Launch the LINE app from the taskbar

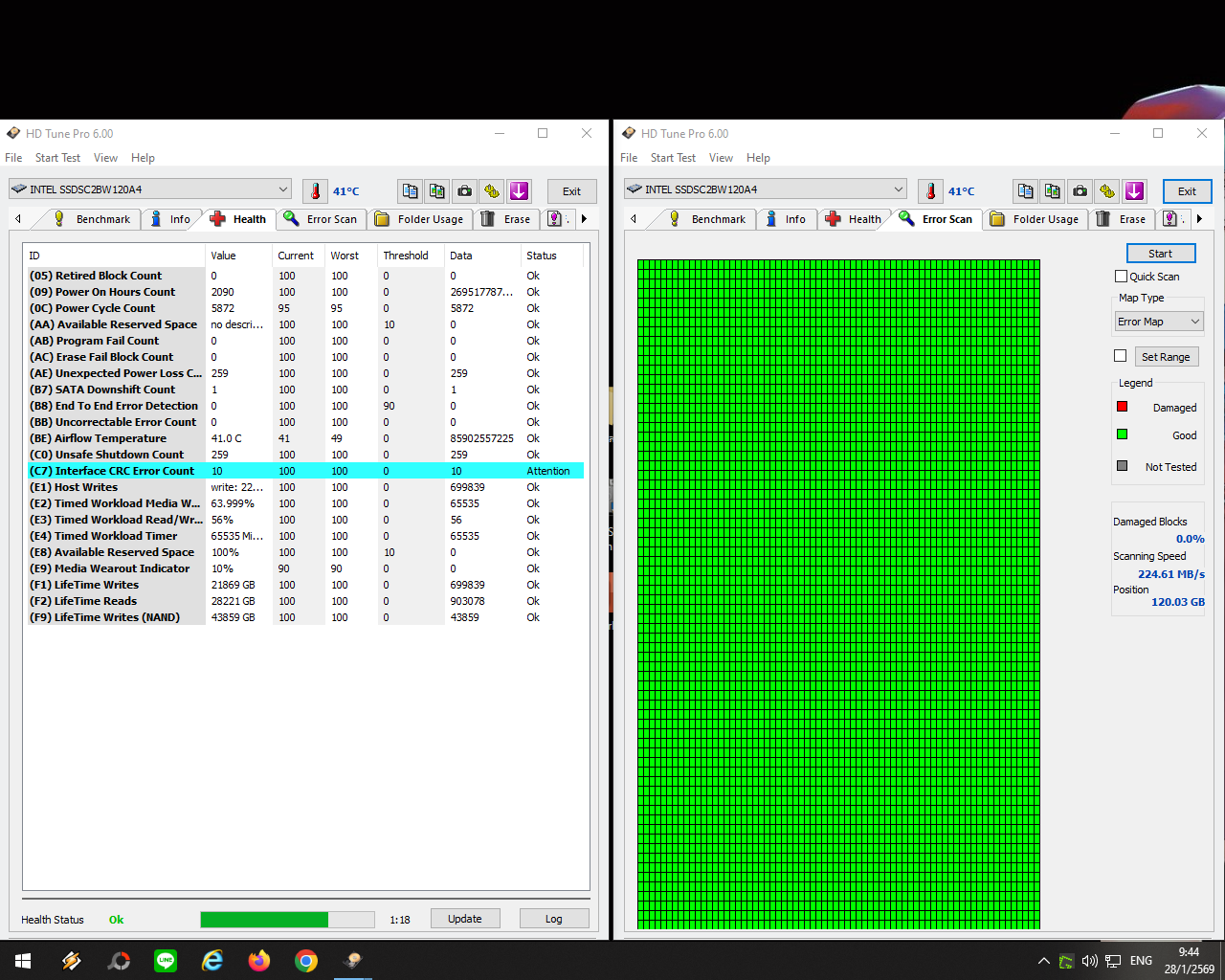click(166, 961)
